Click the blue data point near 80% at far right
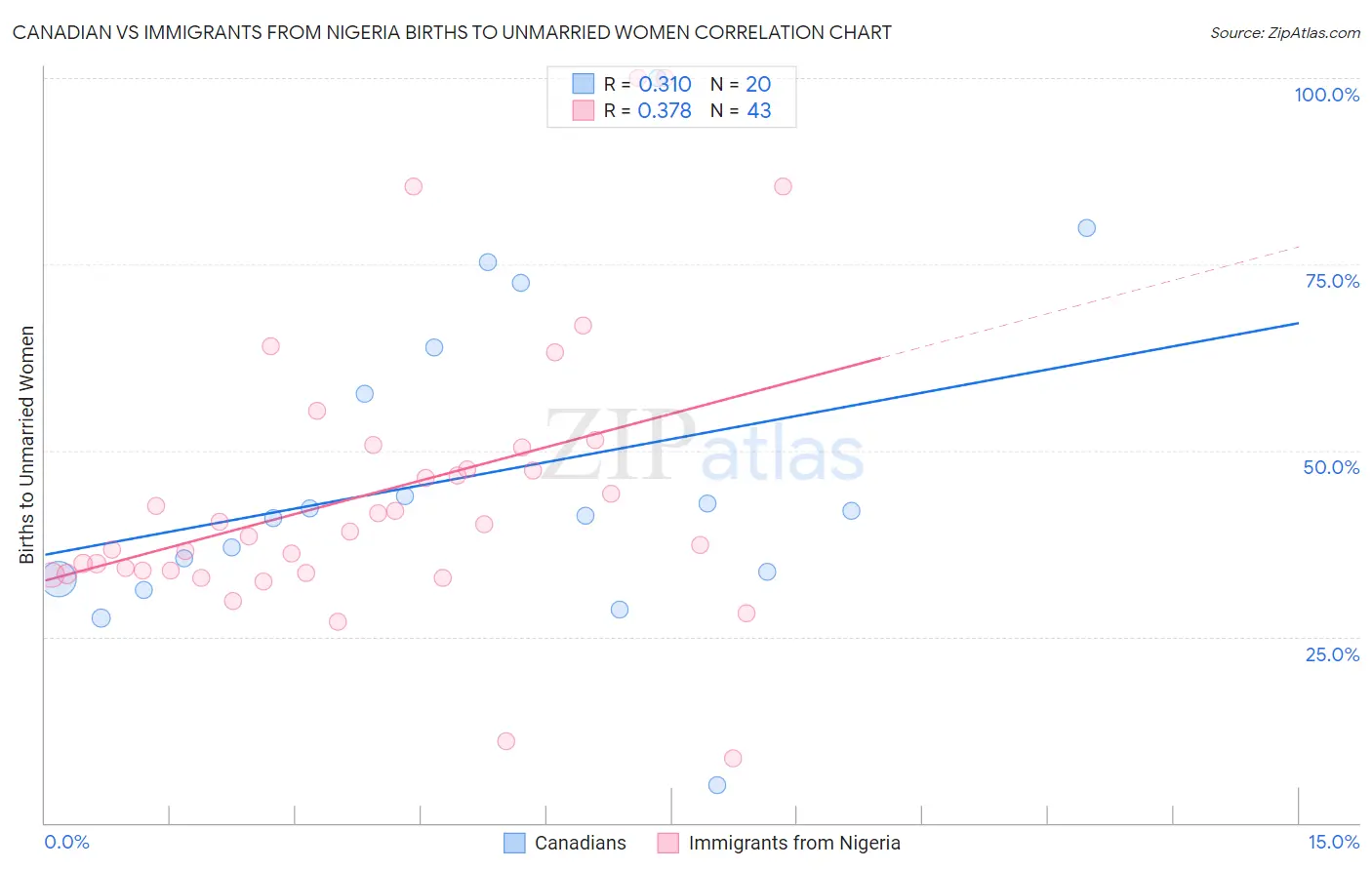This screenshot has height=870, width=1372. [x=1086, y=228]
